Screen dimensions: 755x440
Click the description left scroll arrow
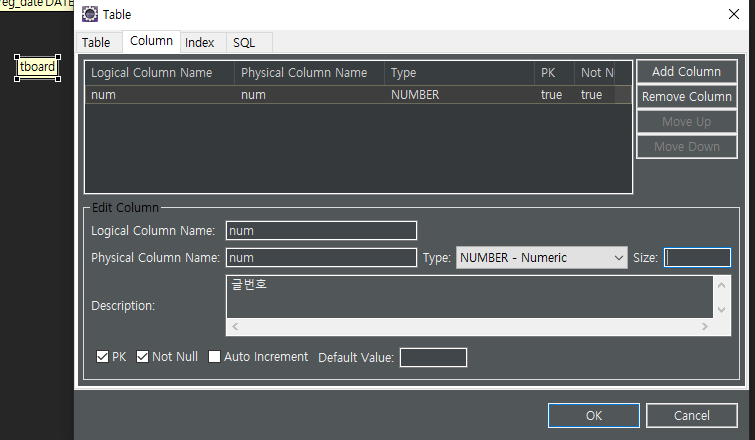[235, 326]
